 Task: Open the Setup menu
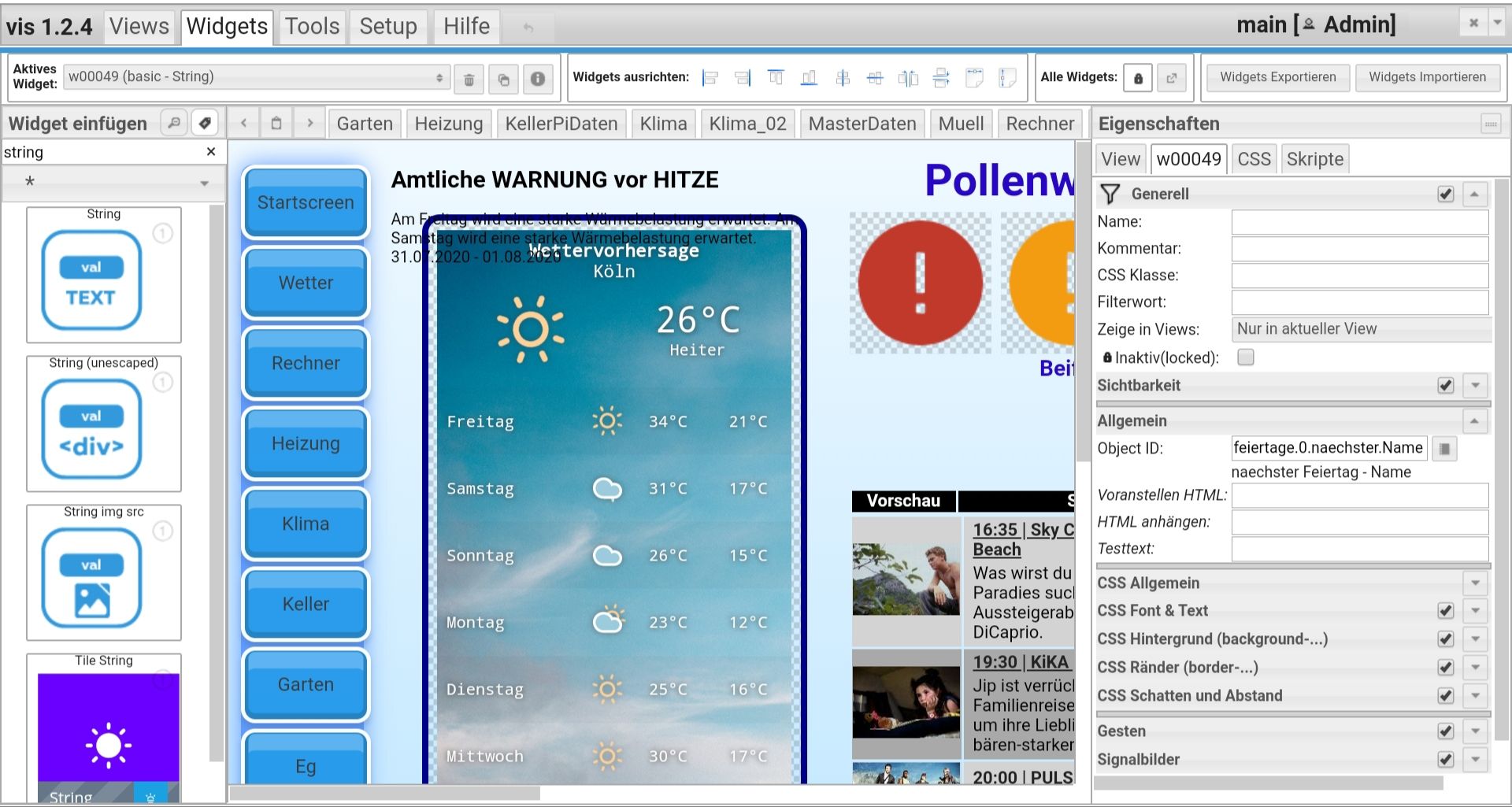tap(388, 27)
